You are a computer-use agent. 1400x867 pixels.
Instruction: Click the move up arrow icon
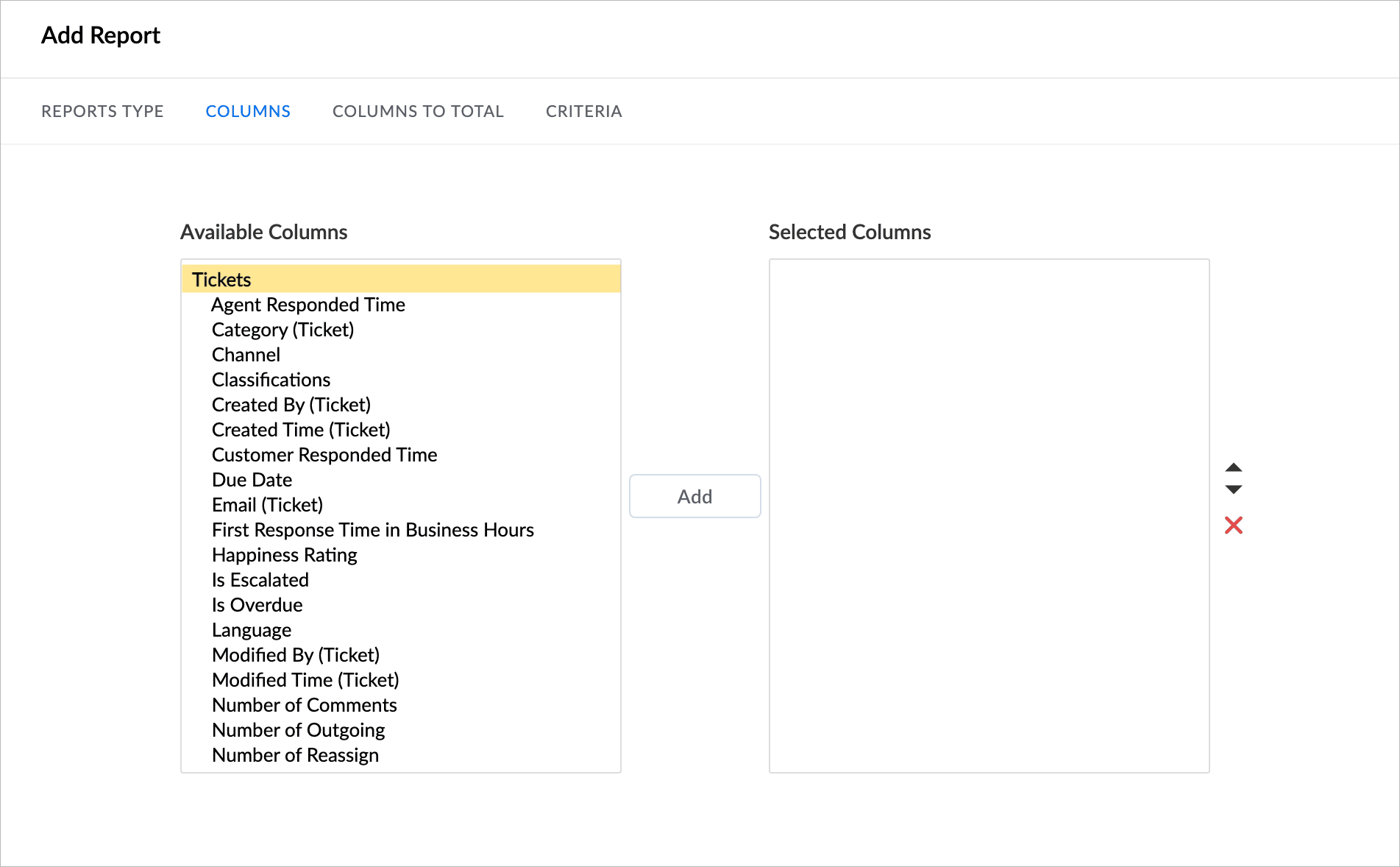(x=1234, y=467)
